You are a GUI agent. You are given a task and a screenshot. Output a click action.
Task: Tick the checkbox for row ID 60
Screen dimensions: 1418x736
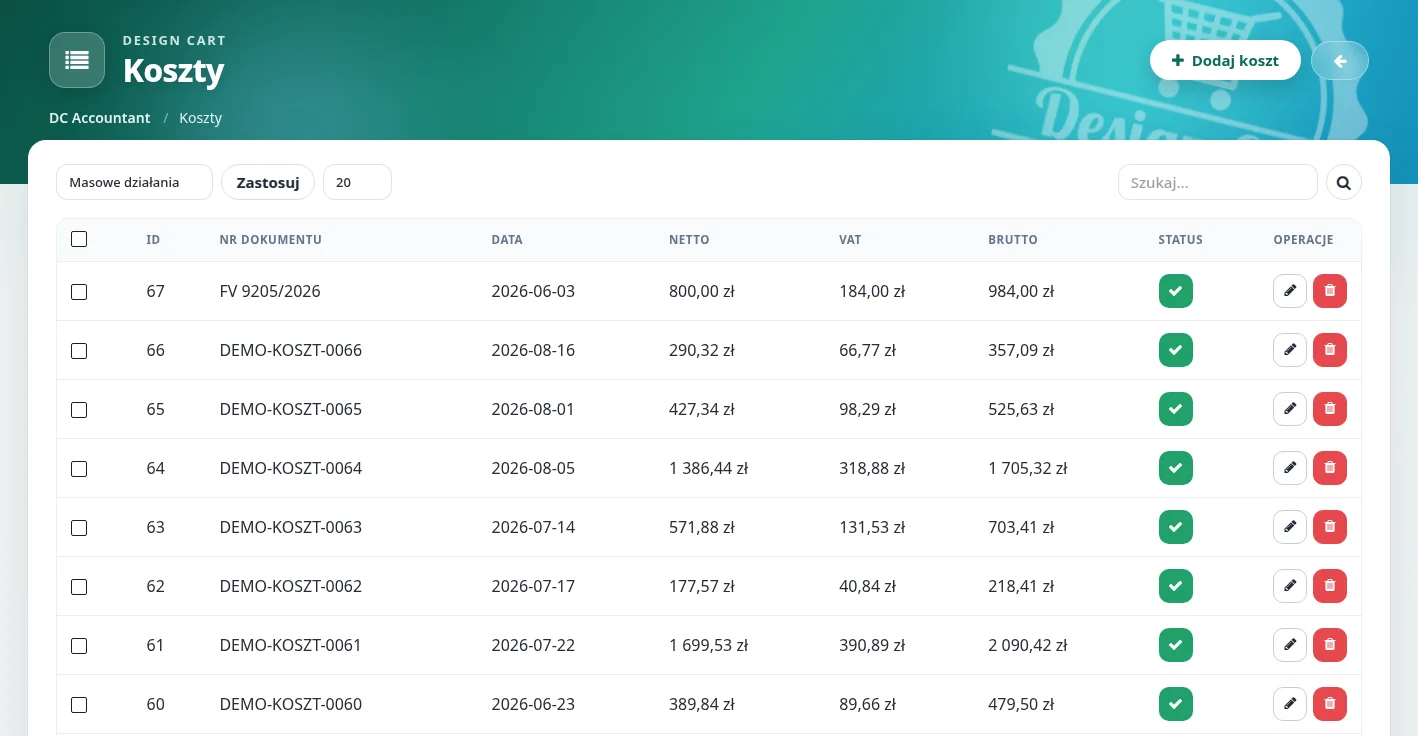[79, 705]
